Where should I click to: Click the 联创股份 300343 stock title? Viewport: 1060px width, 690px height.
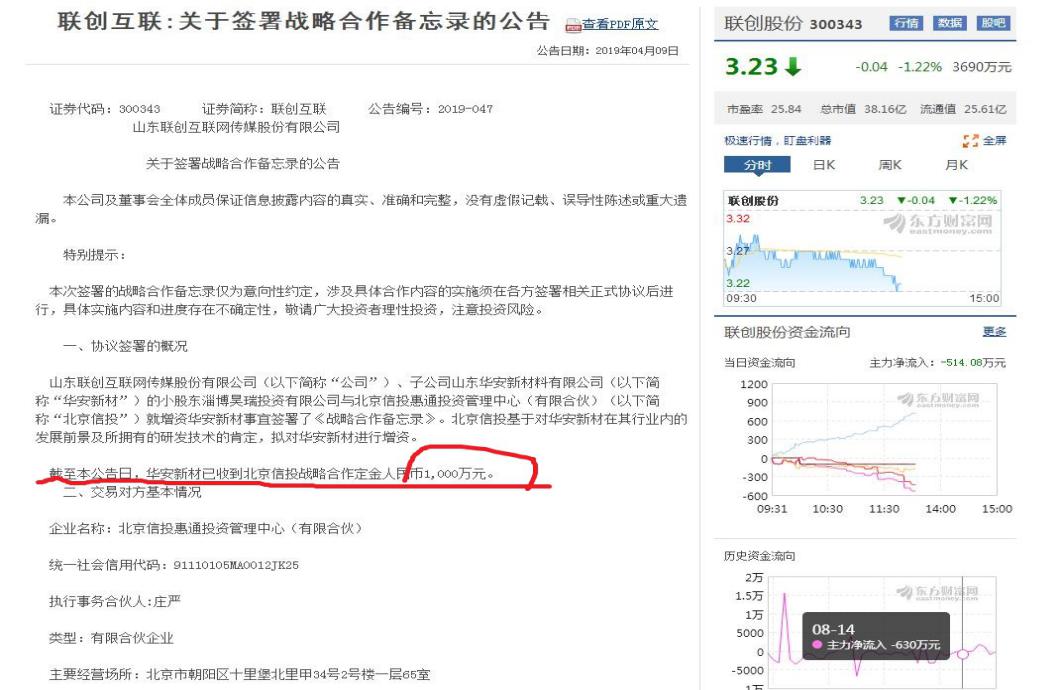click(x=793, y=24)
